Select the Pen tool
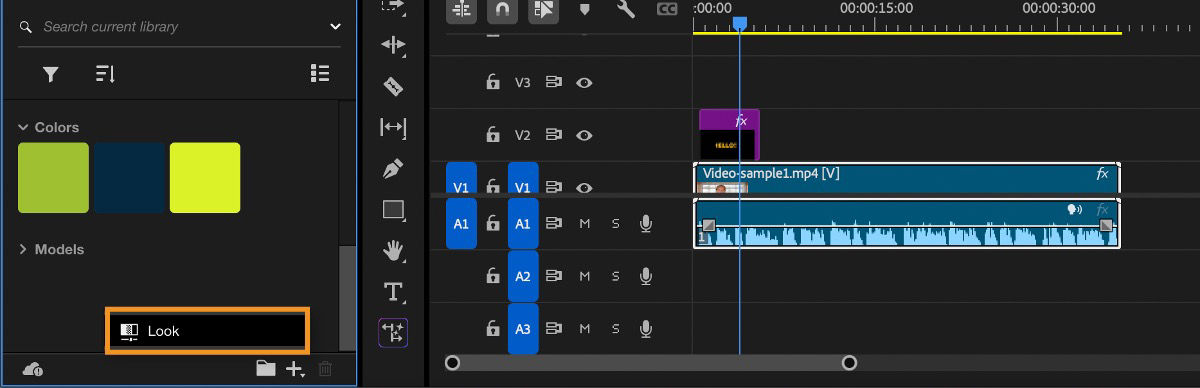The height and width of the screenshot is (388, 1200). pyautogui.click(x=394, y=168)
